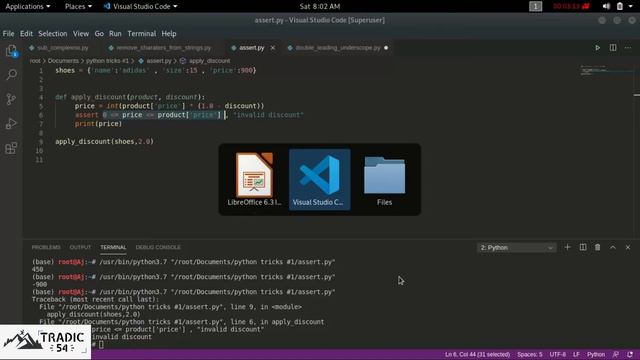The image size is (640, 360).
Task: Switch to double_leading_underscore.py tab
Action: [x=338, y=48]
